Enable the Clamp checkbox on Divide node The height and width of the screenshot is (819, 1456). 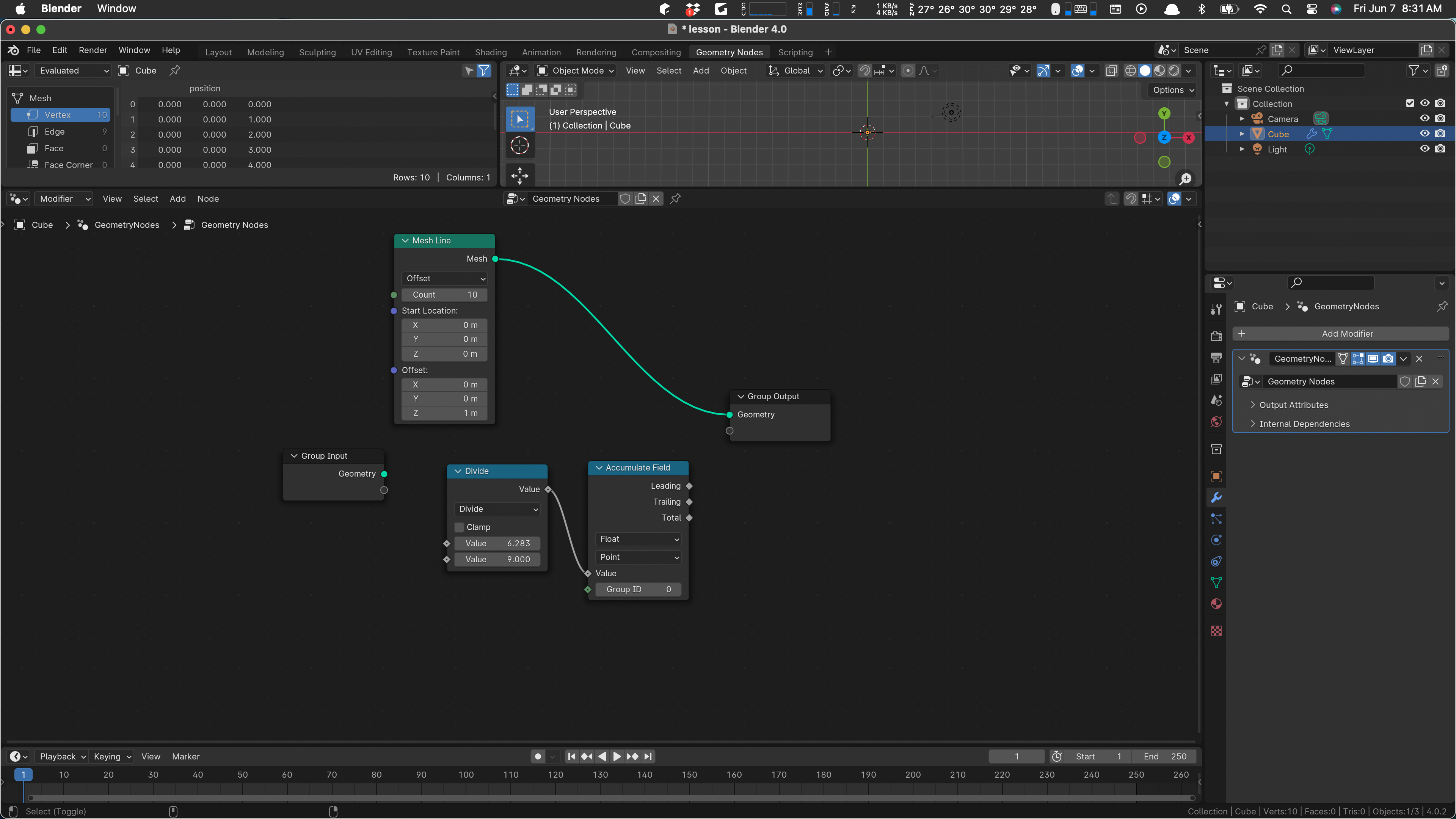click(x=460, y=527)
